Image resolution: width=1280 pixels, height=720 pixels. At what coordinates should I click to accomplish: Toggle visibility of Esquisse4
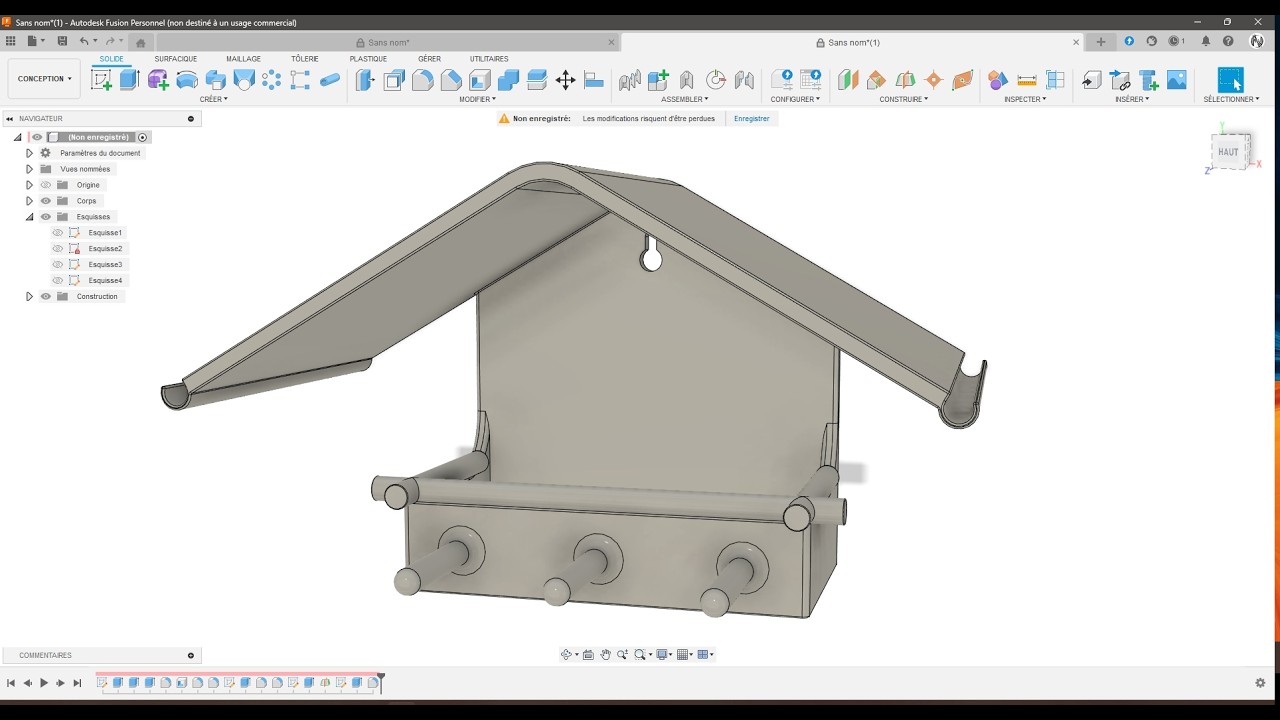[58, 281]
